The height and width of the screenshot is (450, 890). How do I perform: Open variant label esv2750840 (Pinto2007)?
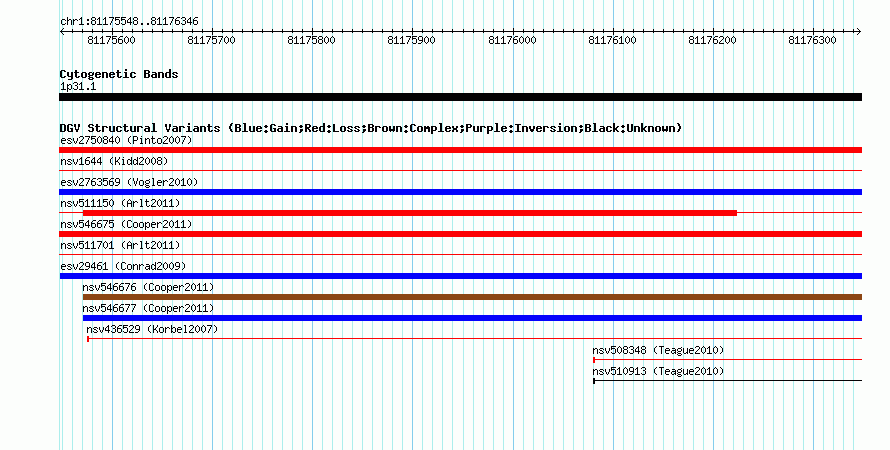(126, 140)
